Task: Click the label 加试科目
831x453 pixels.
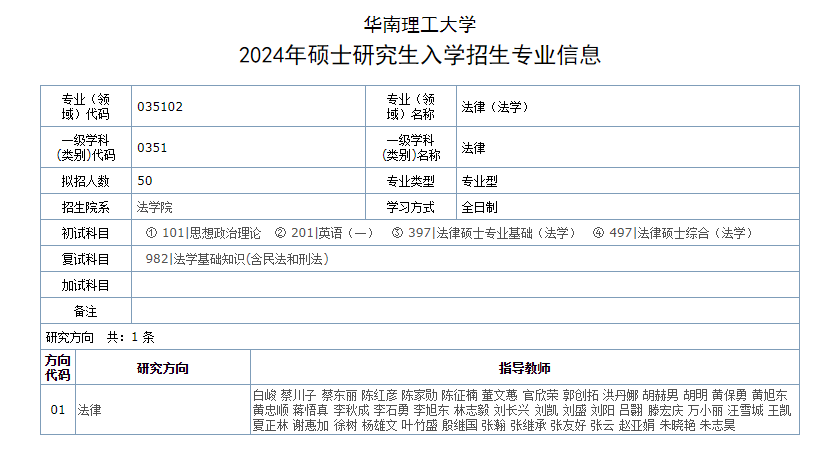Action: point(86,286)
